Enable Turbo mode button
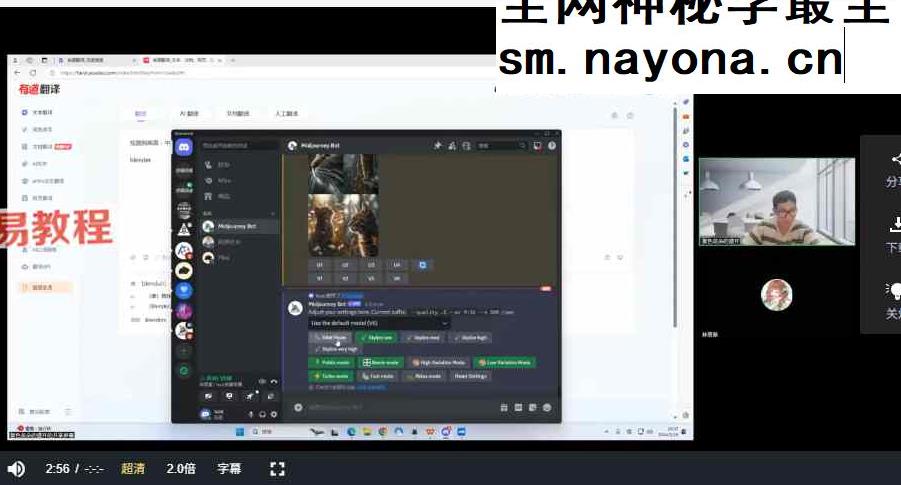Viewport: 901px width, 485px height. pos(331,376)
